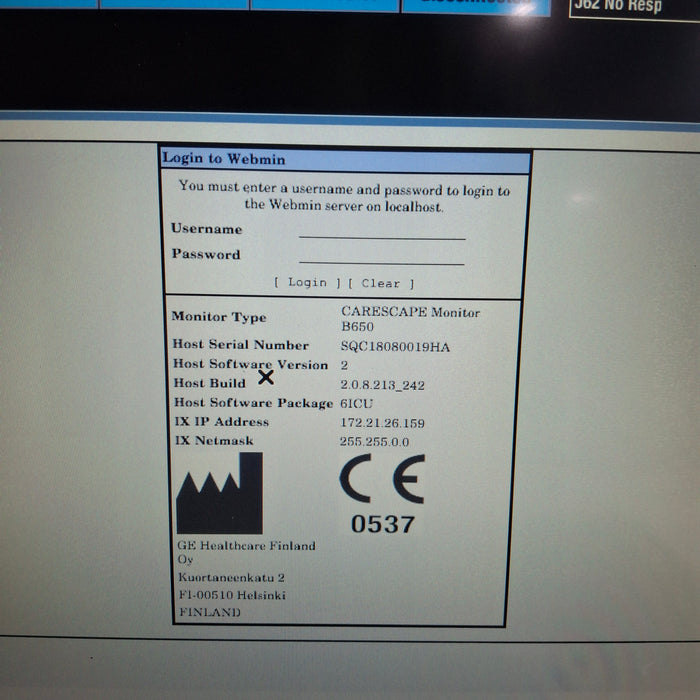
Task: Click the 'Monitor Type' label
Action: coord(219,317)
